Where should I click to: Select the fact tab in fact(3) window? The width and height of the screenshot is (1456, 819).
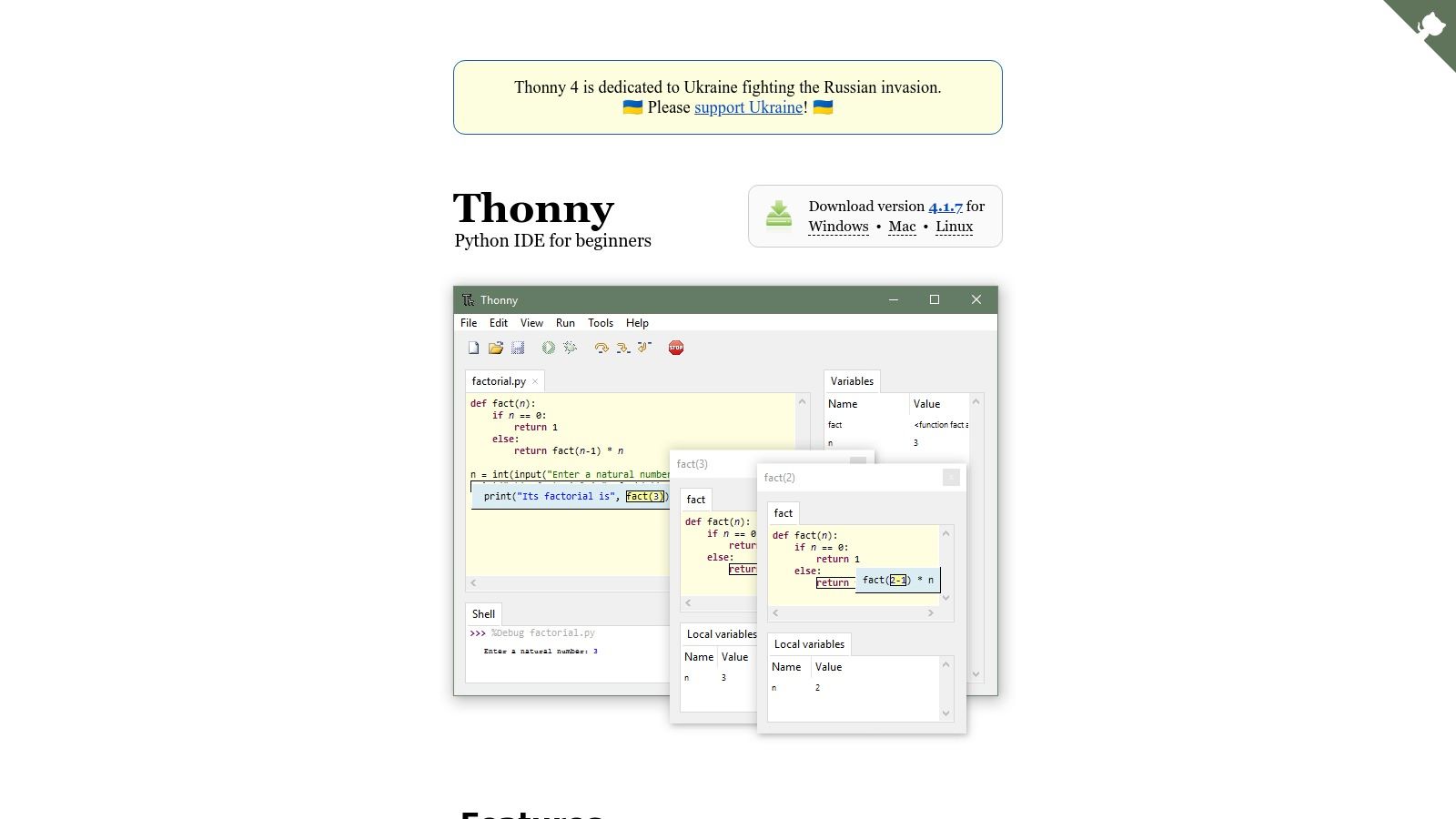coord(695,499)
